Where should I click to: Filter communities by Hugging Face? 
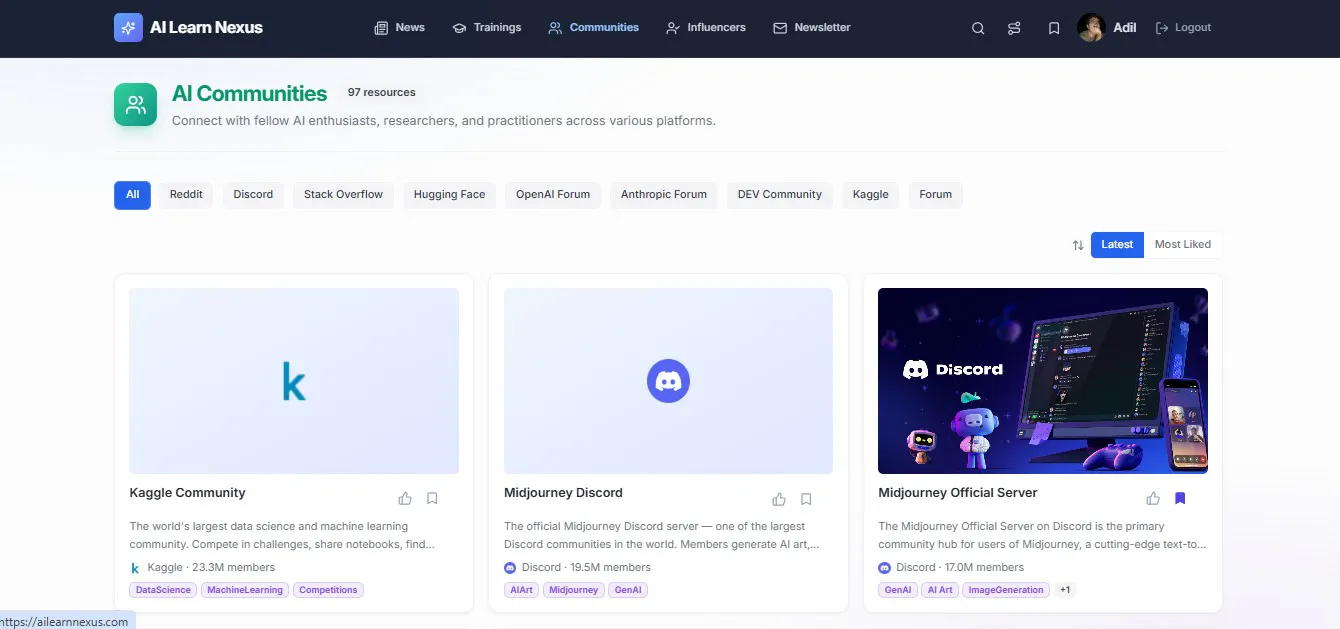point(449,195)
